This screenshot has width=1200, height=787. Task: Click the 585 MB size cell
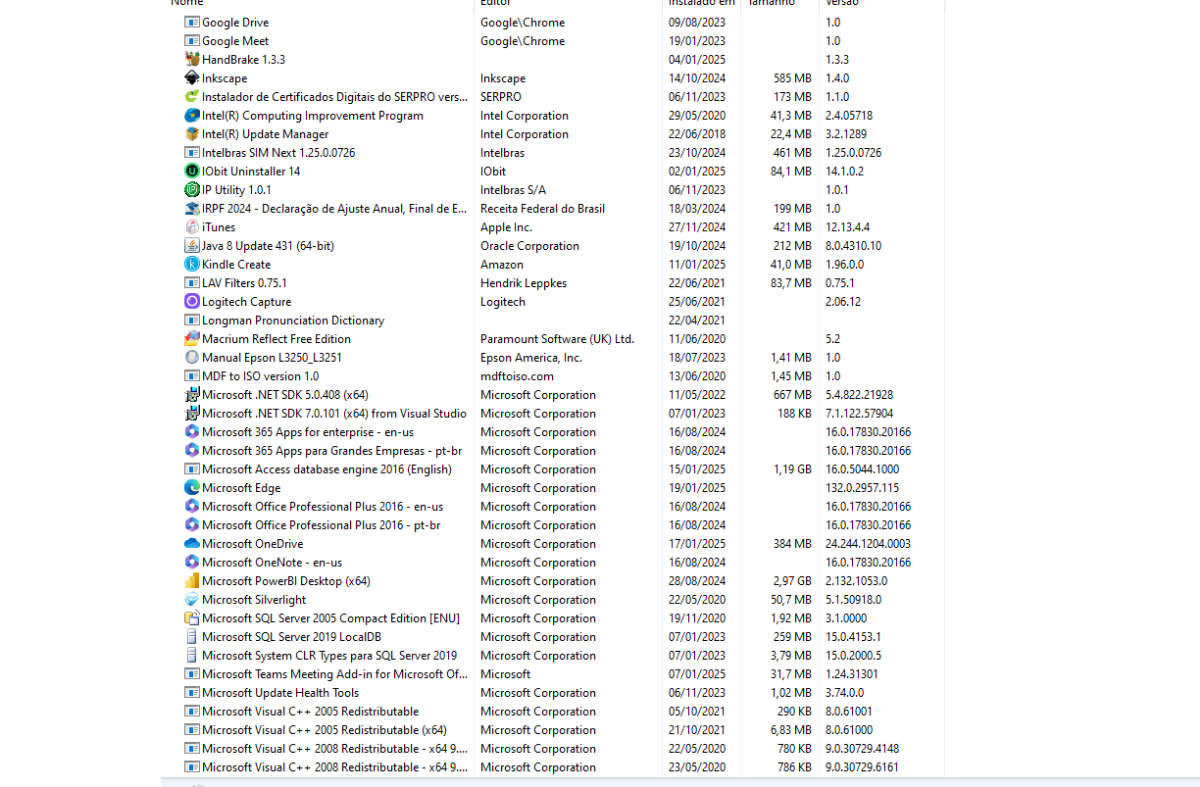click(793, 78)
